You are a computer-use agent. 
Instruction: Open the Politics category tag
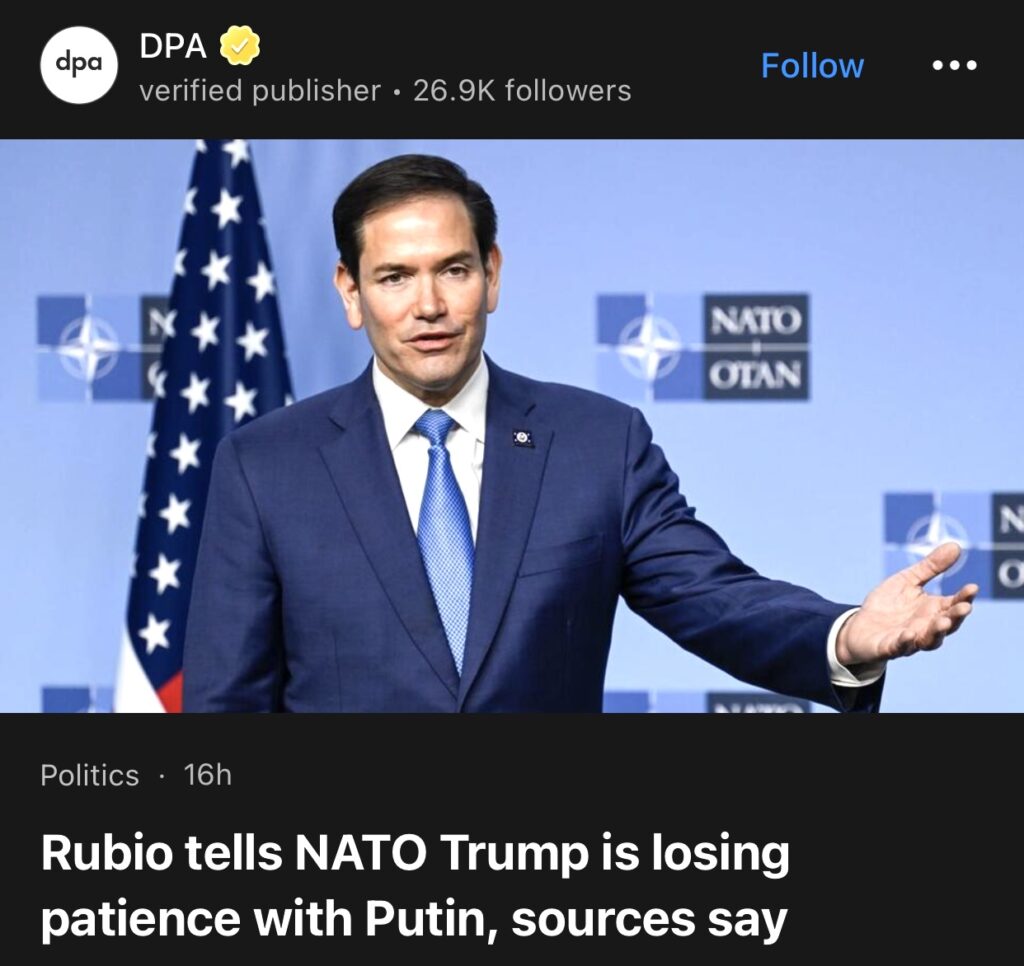[90, 775]
